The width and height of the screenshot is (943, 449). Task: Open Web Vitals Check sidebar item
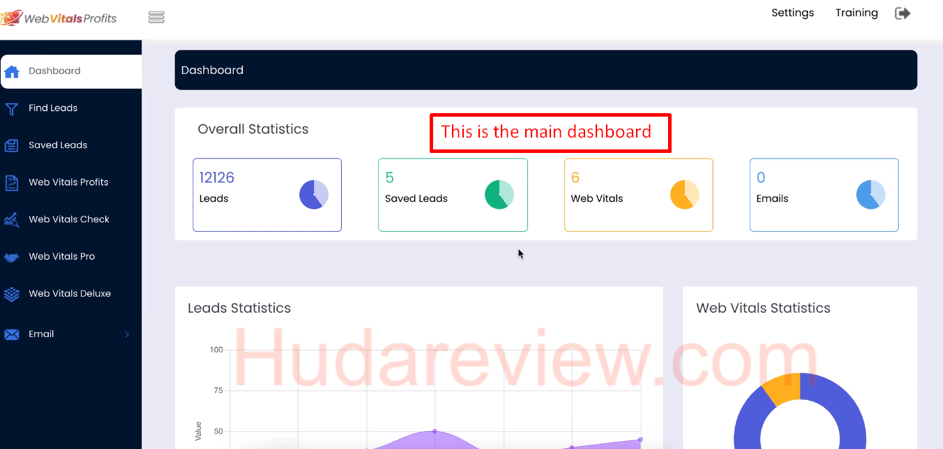pos(71,219)
